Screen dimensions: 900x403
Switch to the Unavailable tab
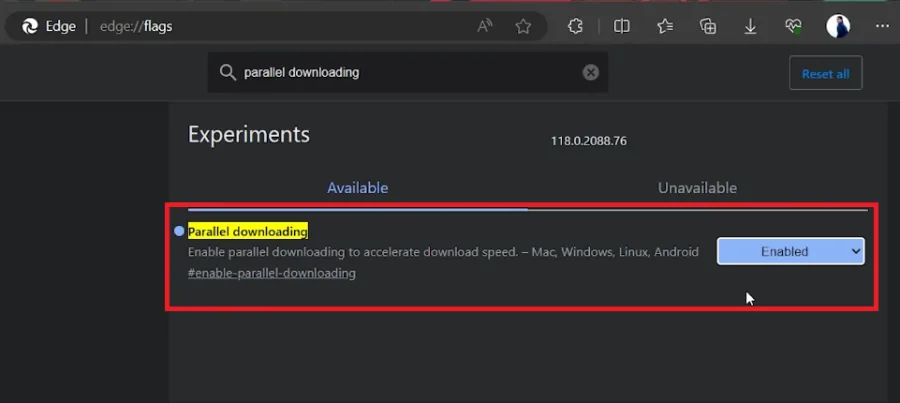click(697, 188)
